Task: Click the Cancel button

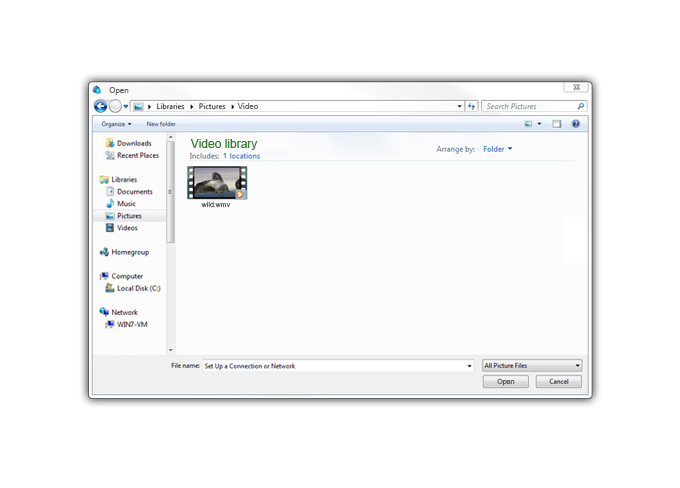Action: [559, 382]
